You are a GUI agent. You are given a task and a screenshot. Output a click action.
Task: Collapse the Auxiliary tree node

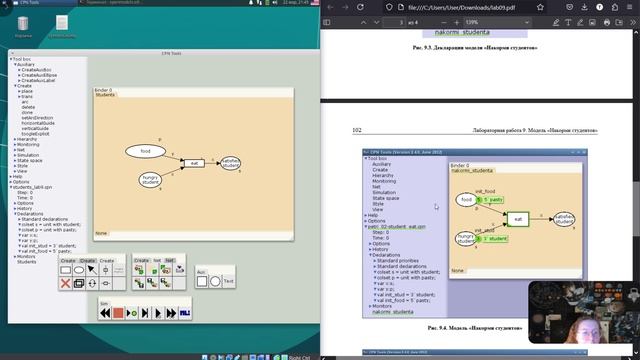15,64
